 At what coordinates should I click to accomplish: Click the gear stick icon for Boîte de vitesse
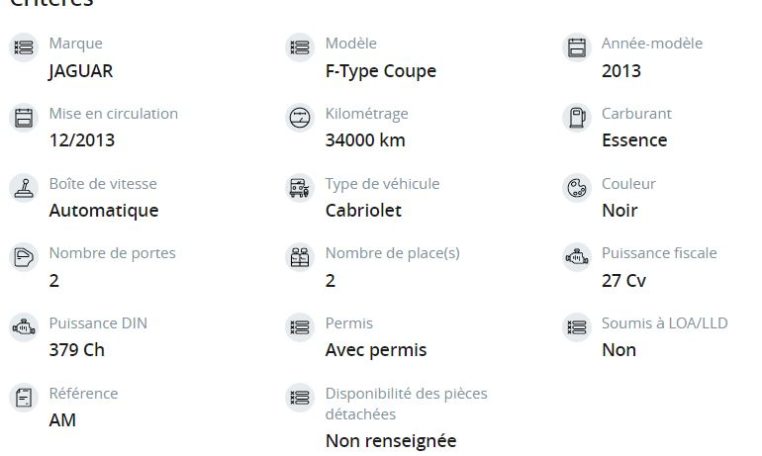click(24, 188)
